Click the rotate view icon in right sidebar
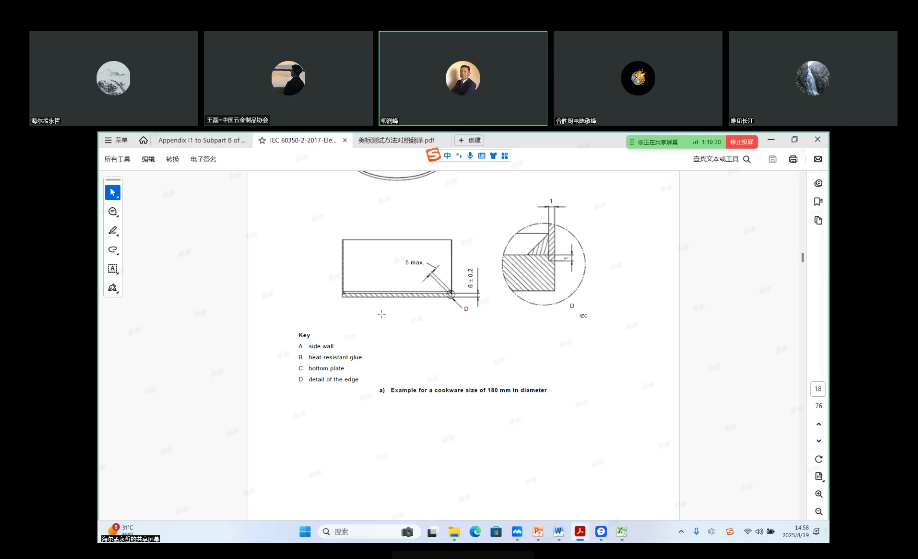This screenshot has width=918, height=559. pos(819,458)
